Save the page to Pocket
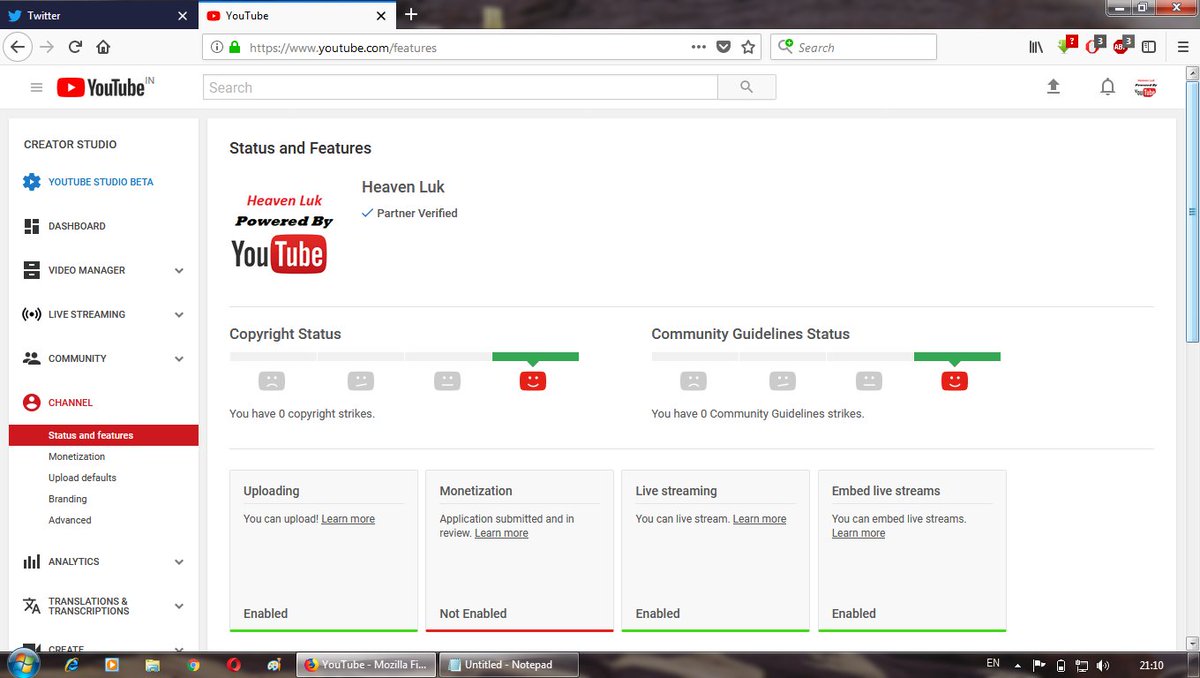This screenshot has height=678, width=1200. (724, 47)
